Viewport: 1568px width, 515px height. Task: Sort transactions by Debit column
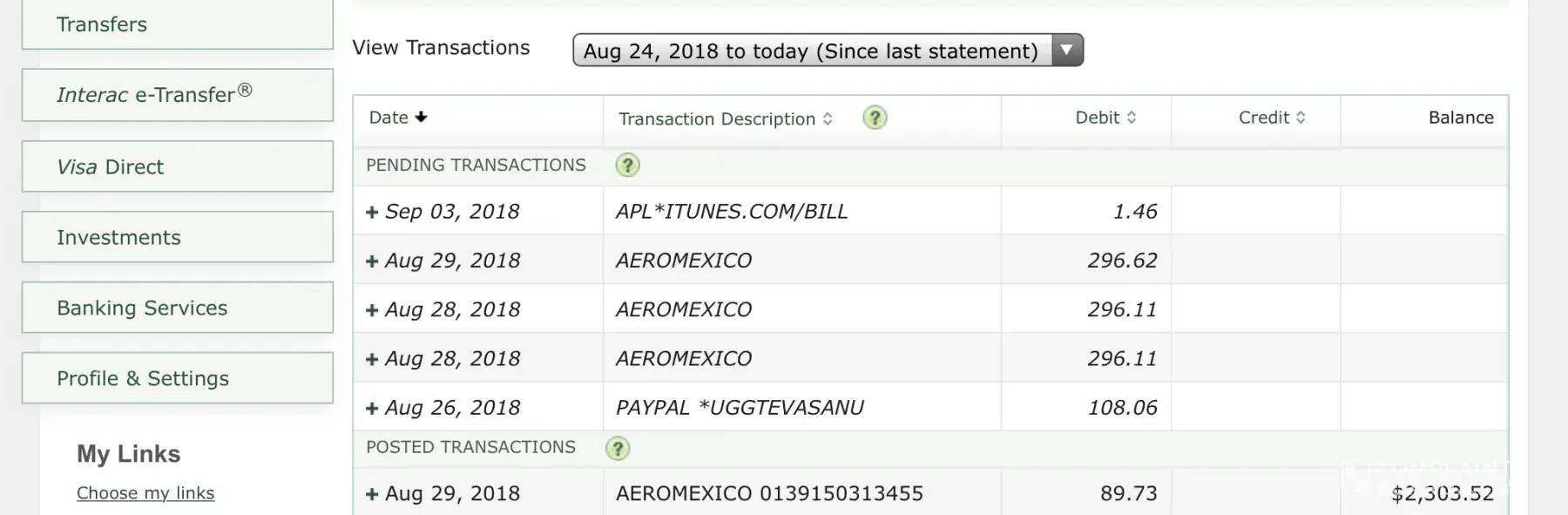(x=1132, y=118)
